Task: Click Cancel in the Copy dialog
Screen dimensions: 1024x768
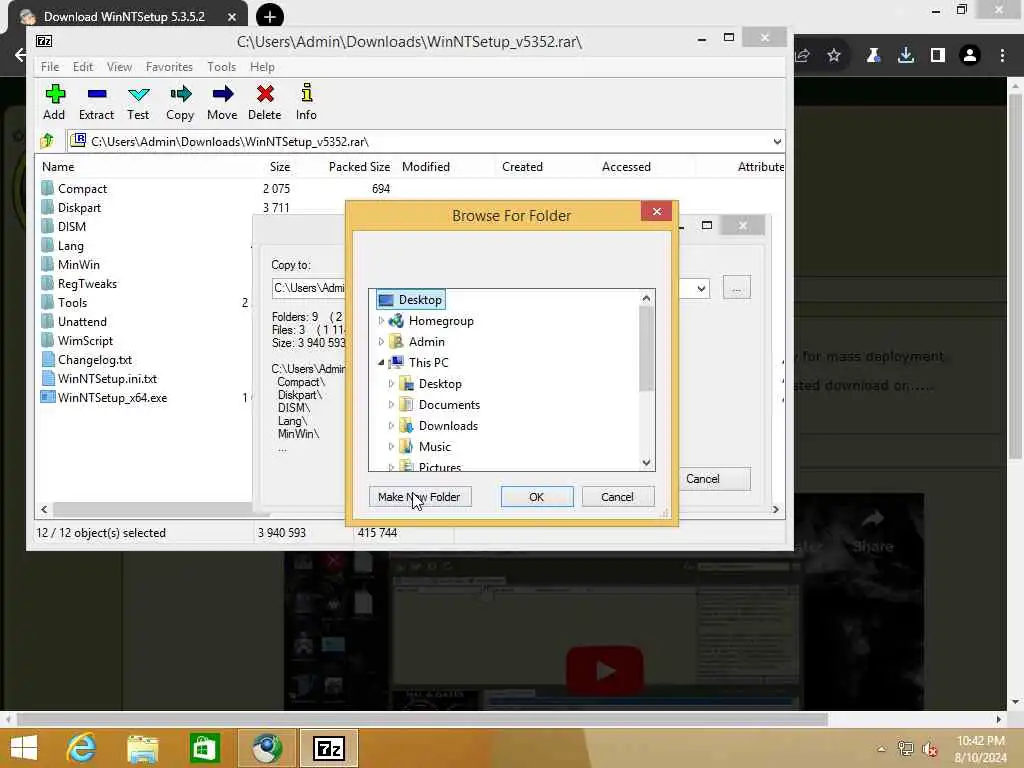Action: point(714,479)
